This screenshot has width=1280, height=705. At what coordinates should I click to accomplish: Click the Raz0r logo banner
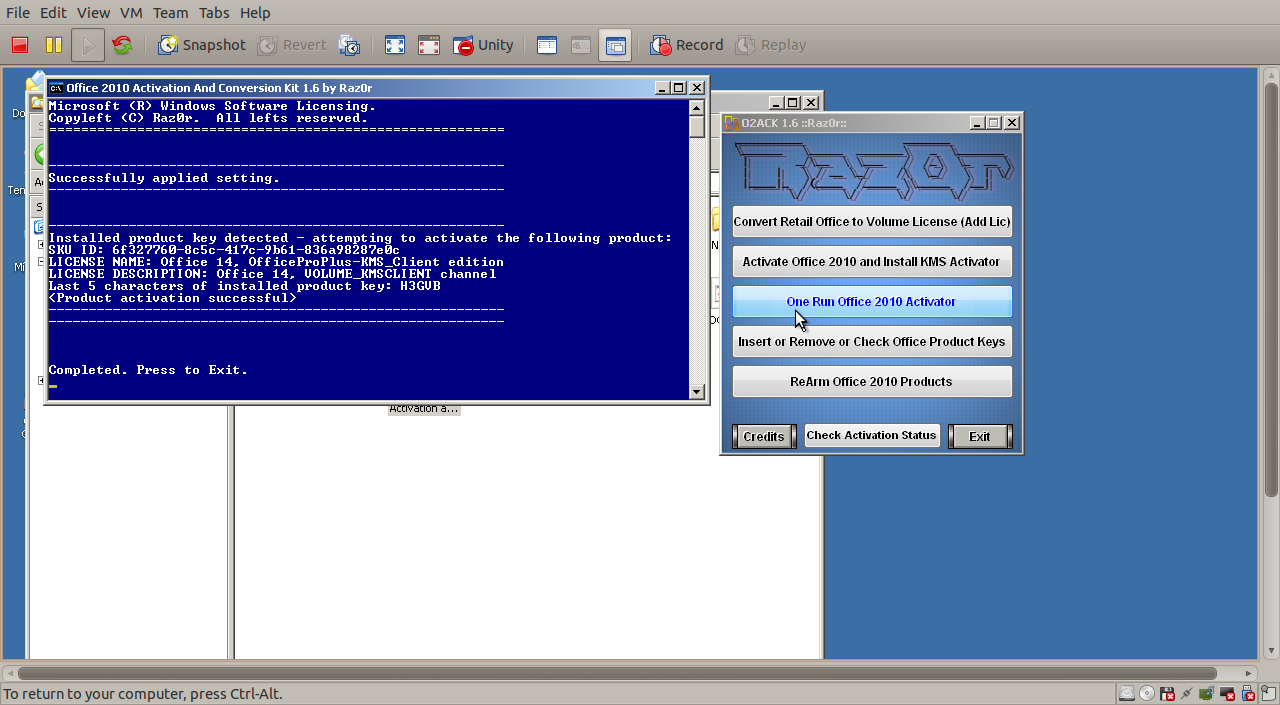872,170
